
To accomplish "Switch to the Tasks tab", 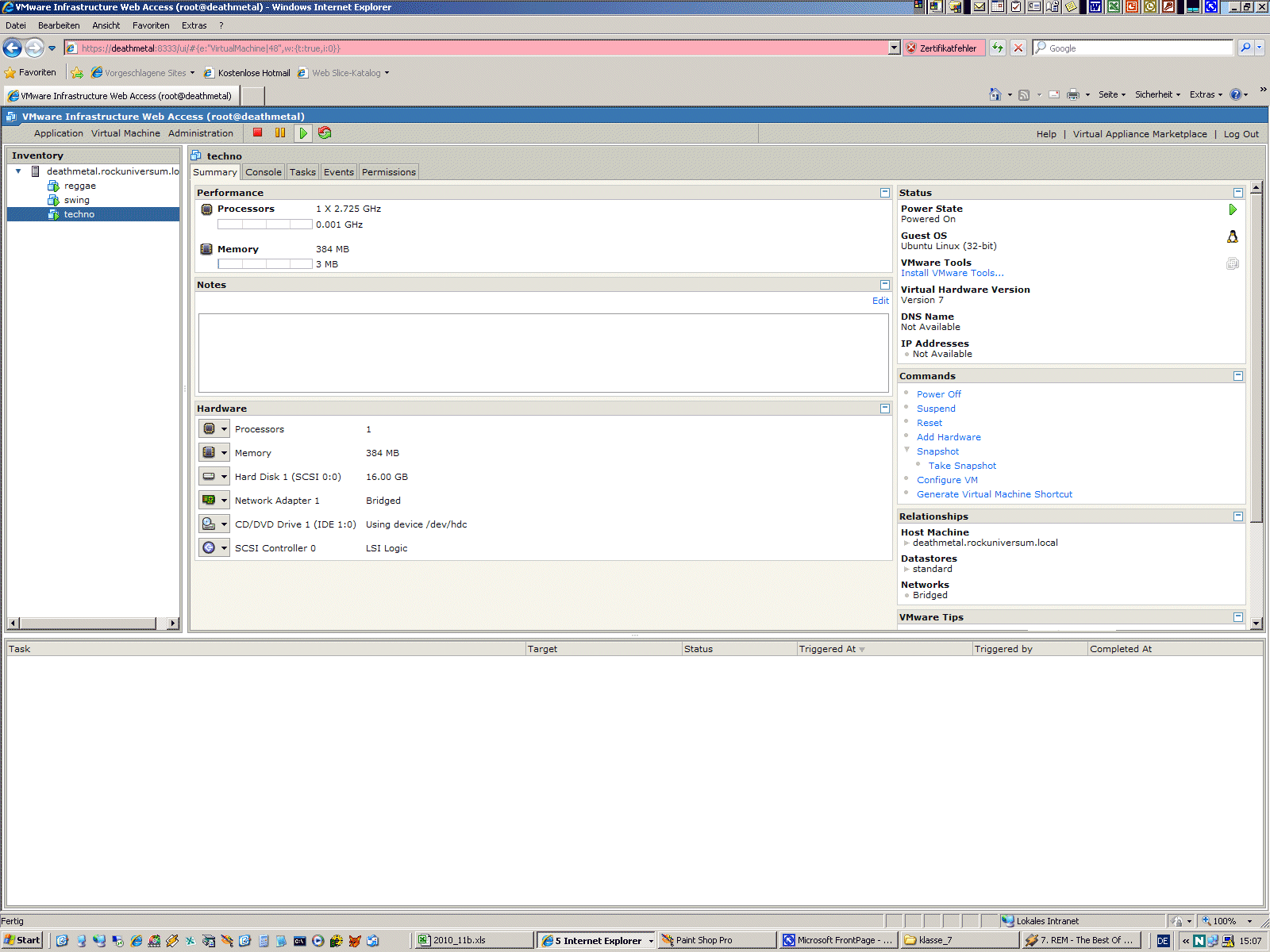I will click(x=302, y=172).
